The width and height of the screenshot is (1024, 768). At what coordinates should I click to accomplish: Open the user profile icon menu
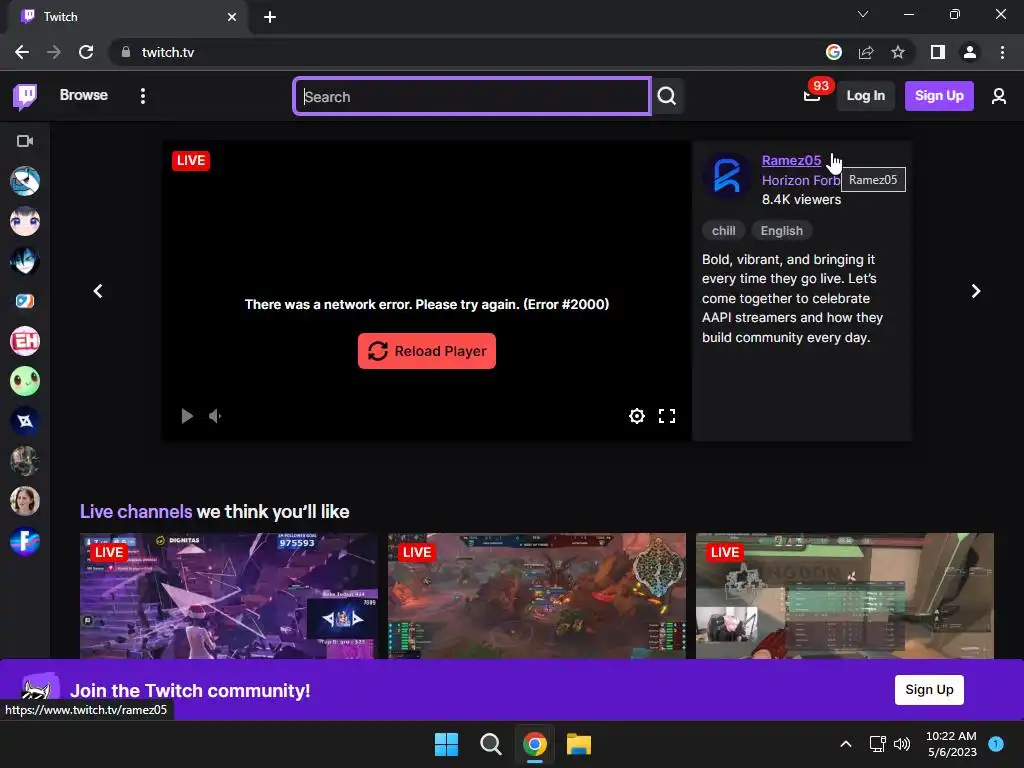[999, 96]
